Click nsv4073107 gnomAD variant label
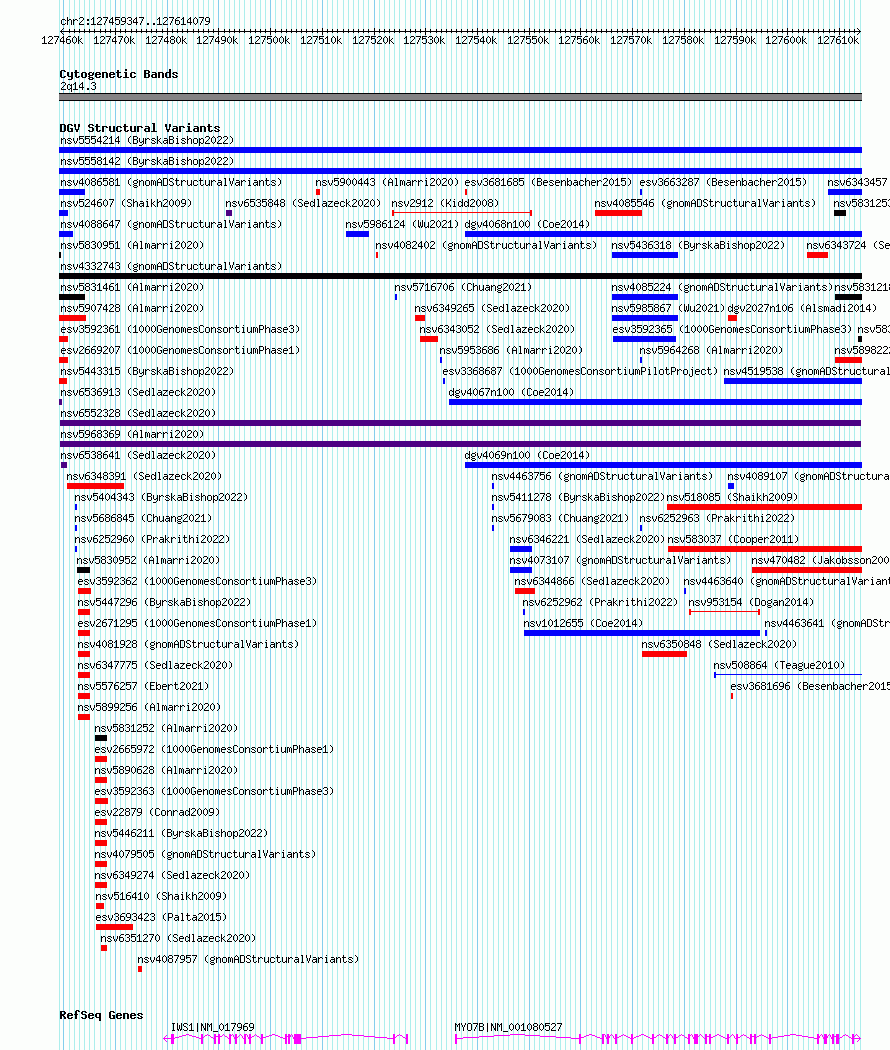This screenshot has height=1050, width=890. point(620,560)
